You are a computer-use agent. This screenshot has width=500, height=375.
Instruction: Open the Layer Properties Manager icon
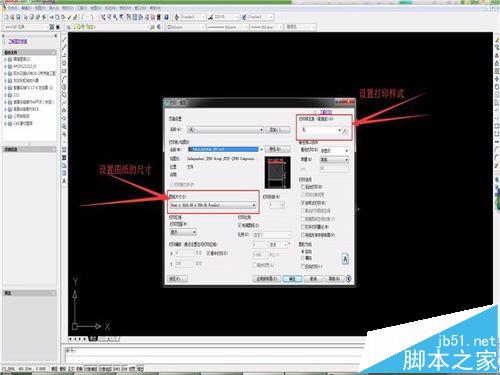tap(69, 27)
